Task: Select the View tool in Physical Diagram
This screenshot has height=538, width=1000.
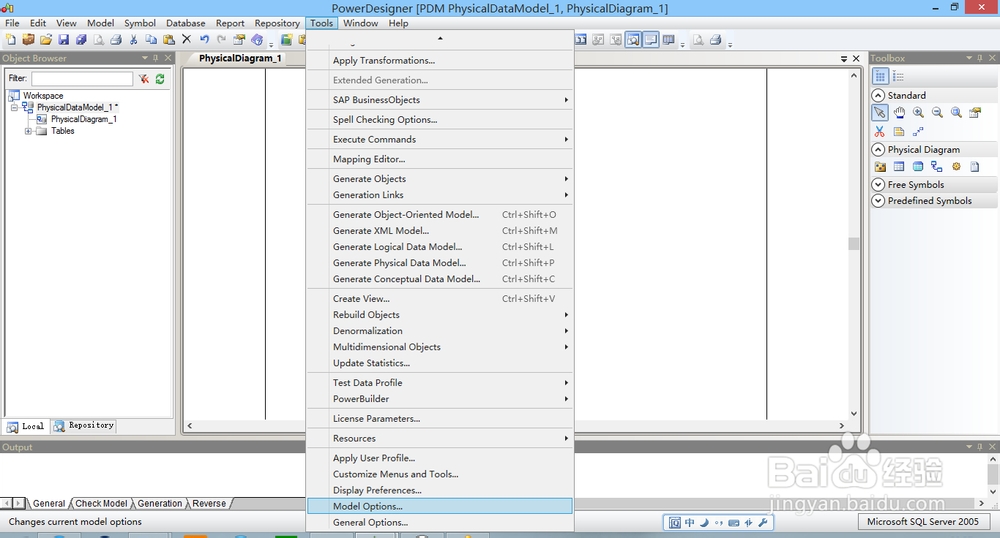Action: point(918,166)
